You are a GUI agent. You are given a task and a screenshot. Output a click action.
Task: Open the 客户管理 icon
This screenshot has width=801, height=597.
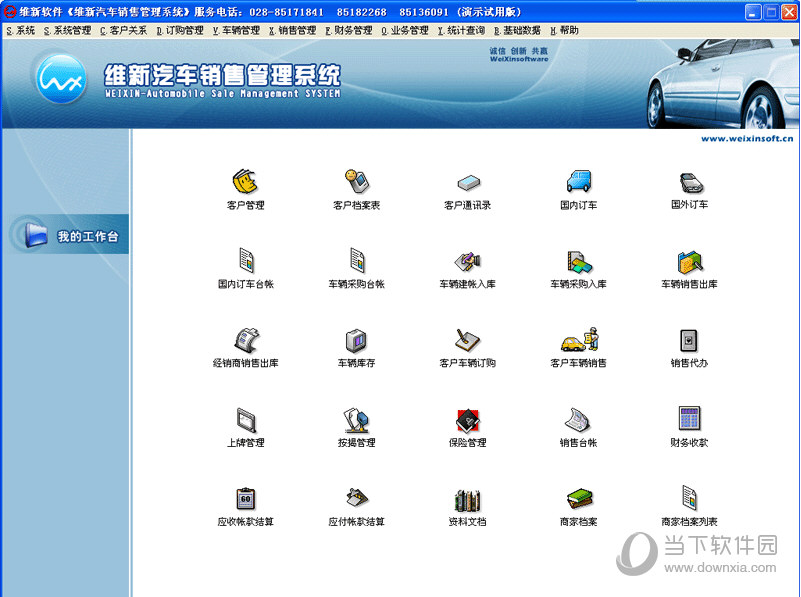246,182
